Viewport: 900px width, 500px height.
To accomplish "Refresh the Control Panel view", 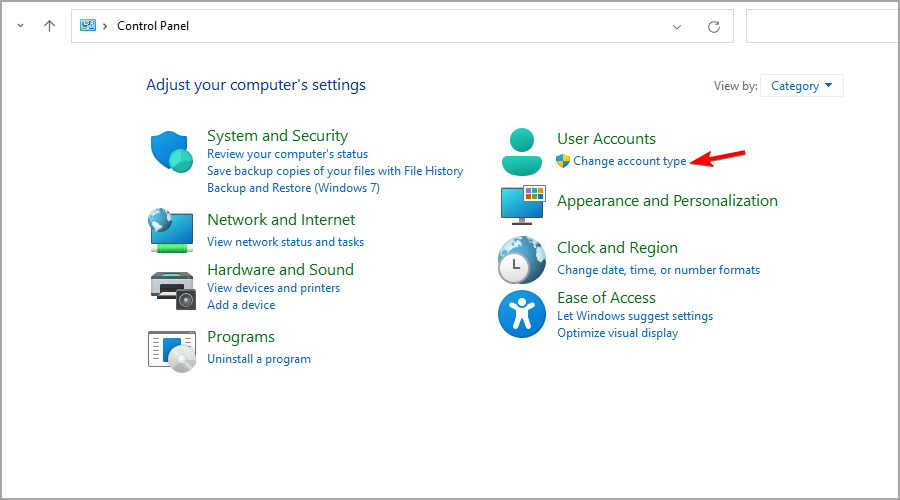I will pos(713,26).
